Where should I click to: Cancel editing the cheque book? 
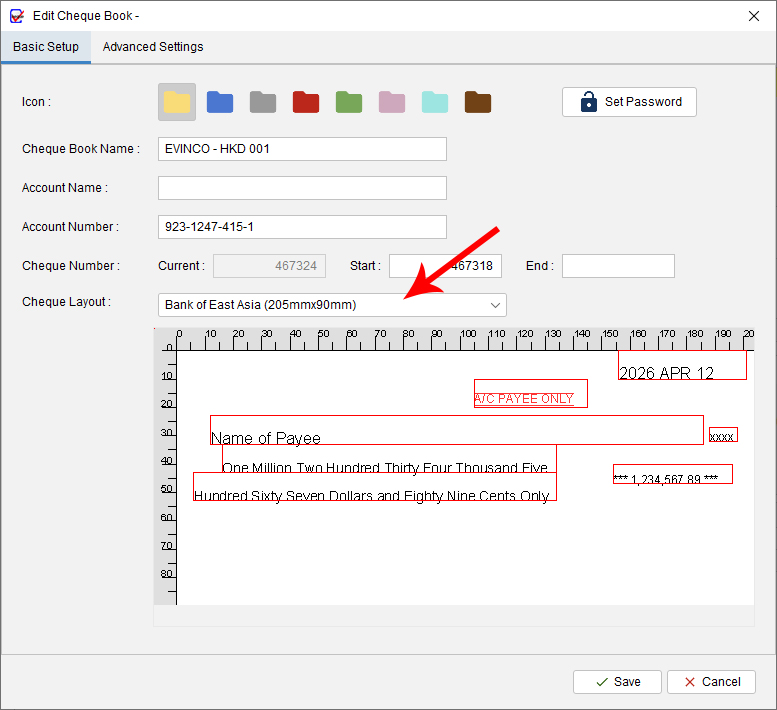711,682
